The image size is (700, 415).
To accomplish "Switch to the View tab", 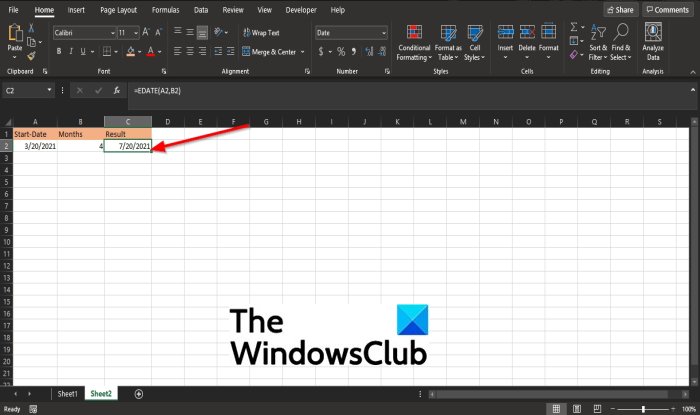I will point(264,10).
